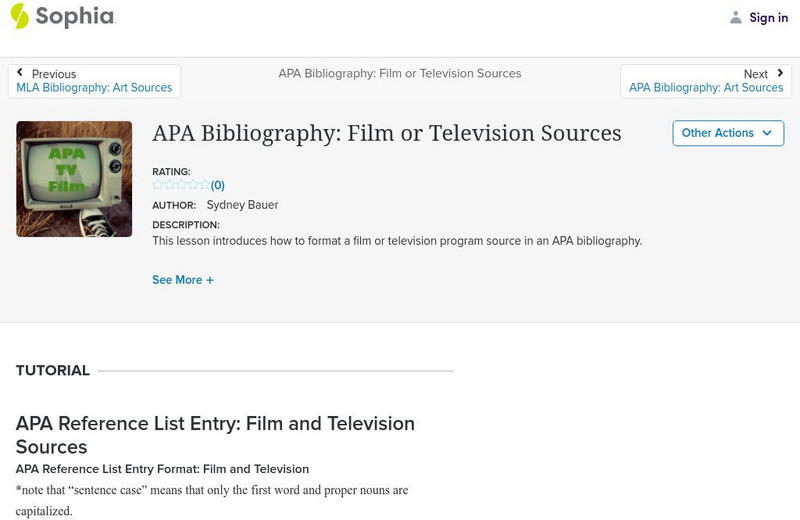800x520 pixels.
Task: Go to APA Bibliography: Art Sources
Action: point(706,88)
